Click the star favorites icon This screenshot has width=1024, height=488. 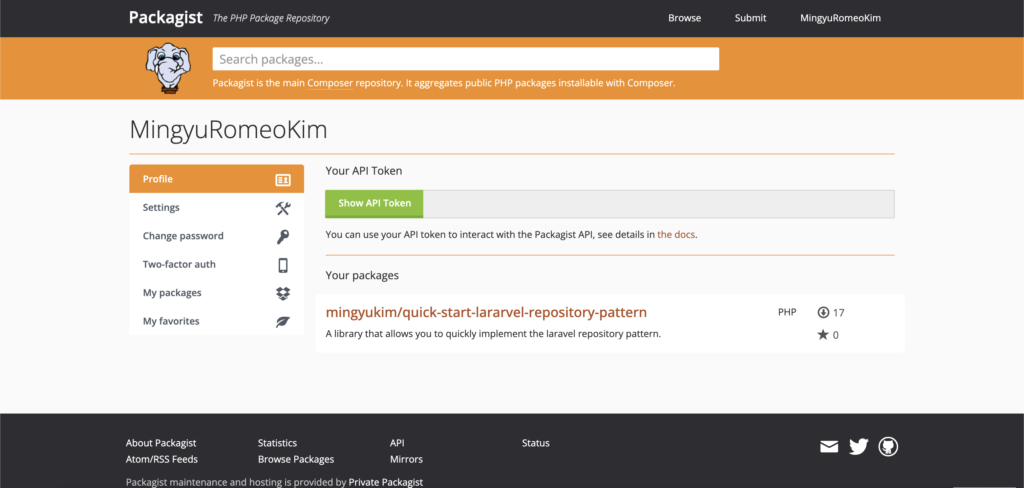point(823,334)
